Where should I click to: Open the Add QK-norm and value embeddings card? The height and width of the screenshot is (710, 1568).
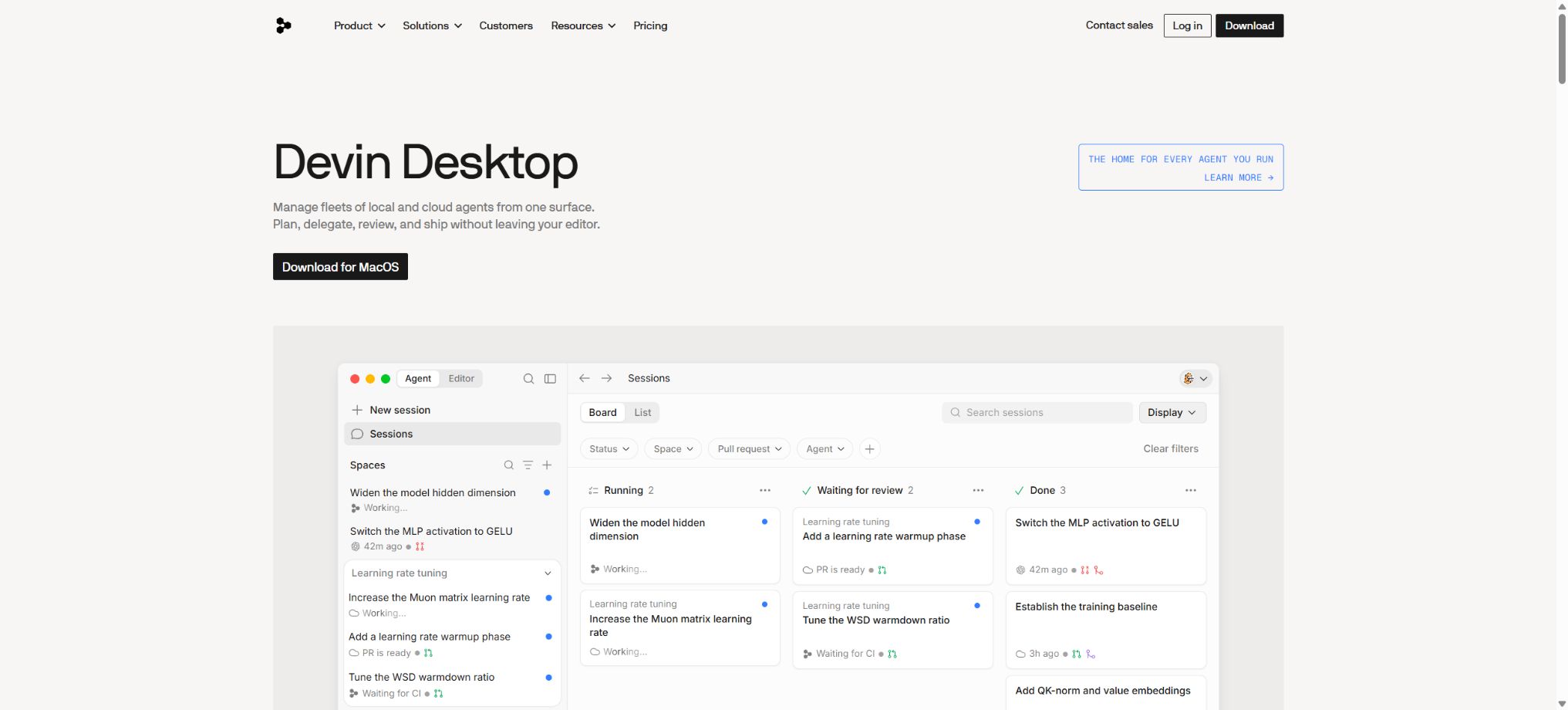[1106, 693]
